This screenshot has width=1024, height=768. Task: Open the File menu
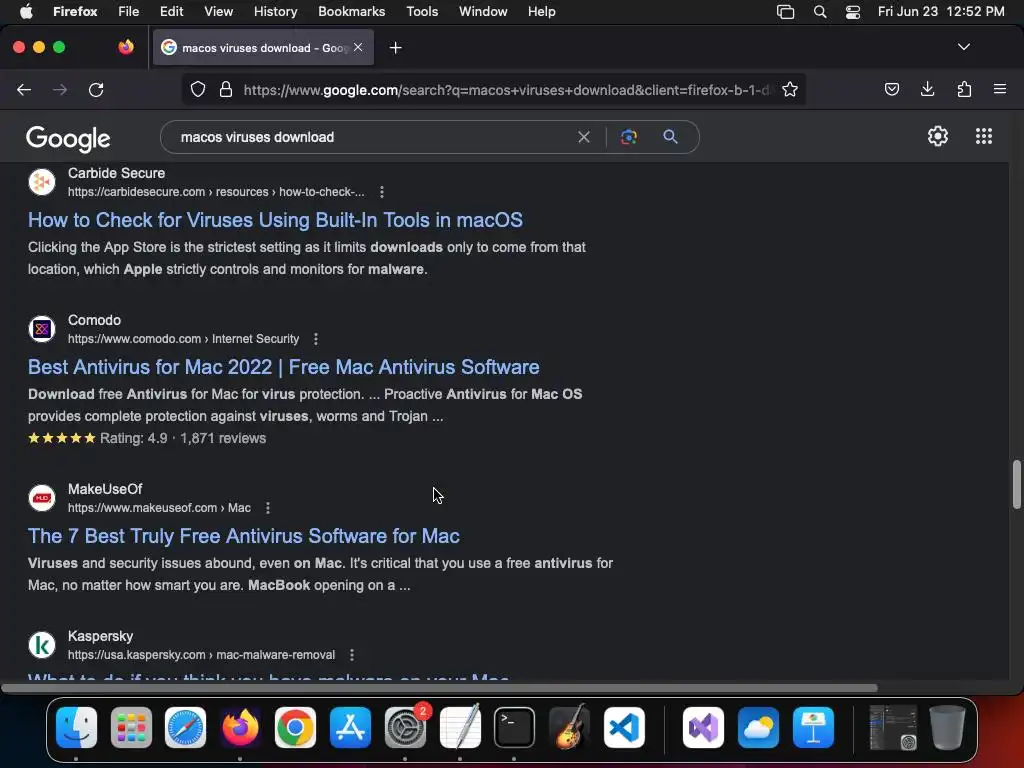[x=128, y=12]
